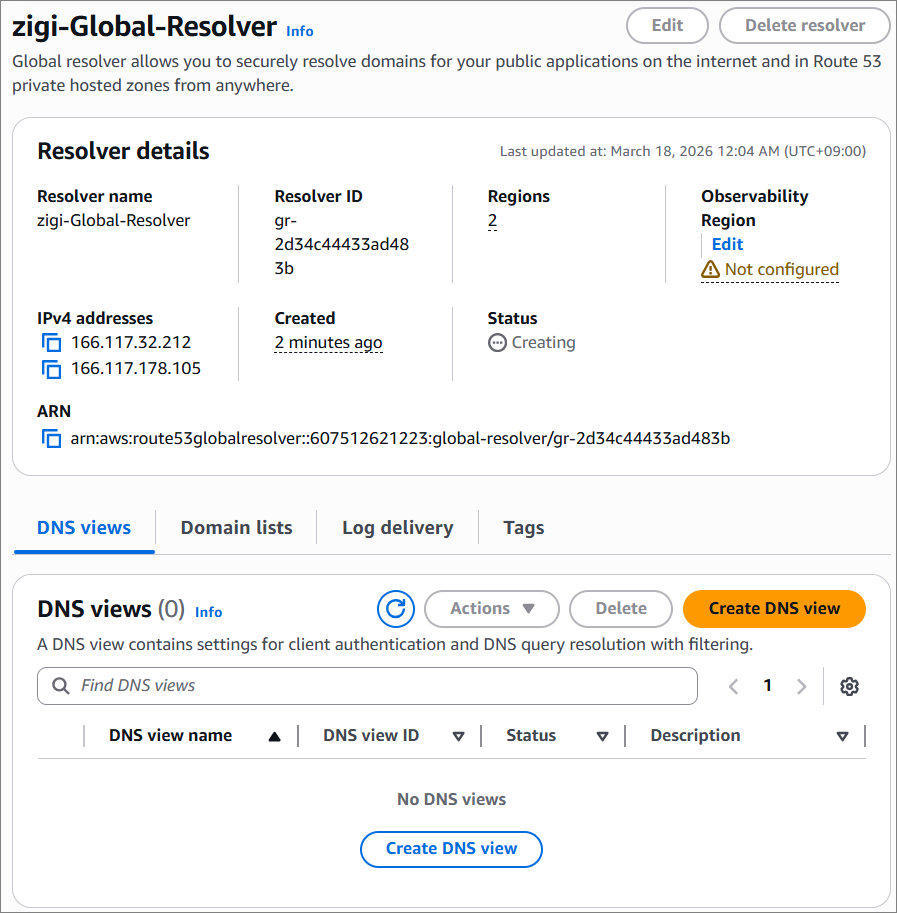Image resolution: width=897 pixels, height=913 pixels.
Task: Click the Resolver ID value gr-2d34c44433ad483b
Action: 342,245
